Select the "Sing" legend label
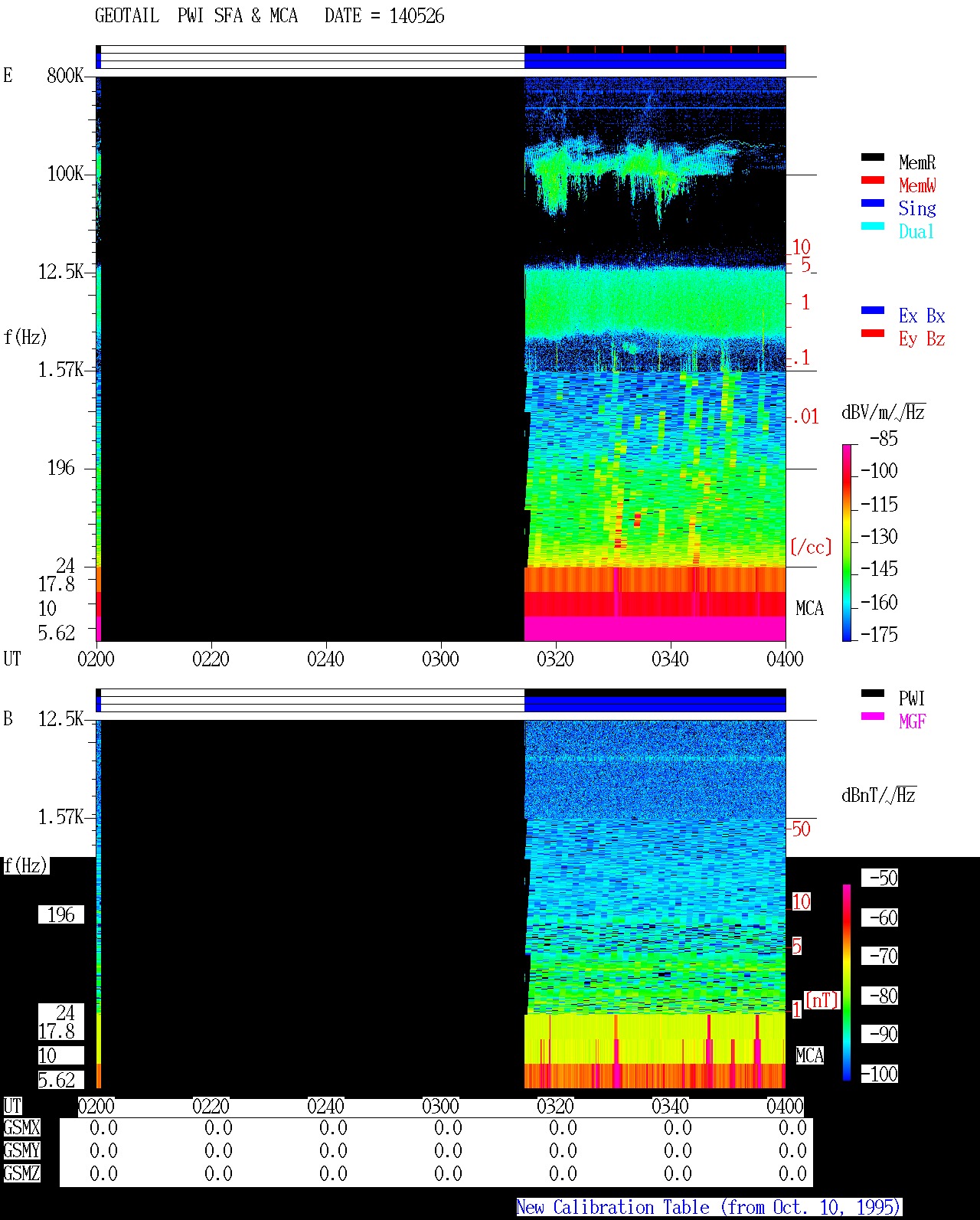This screenshot has height=1220, width=980. tap(917, 208)
